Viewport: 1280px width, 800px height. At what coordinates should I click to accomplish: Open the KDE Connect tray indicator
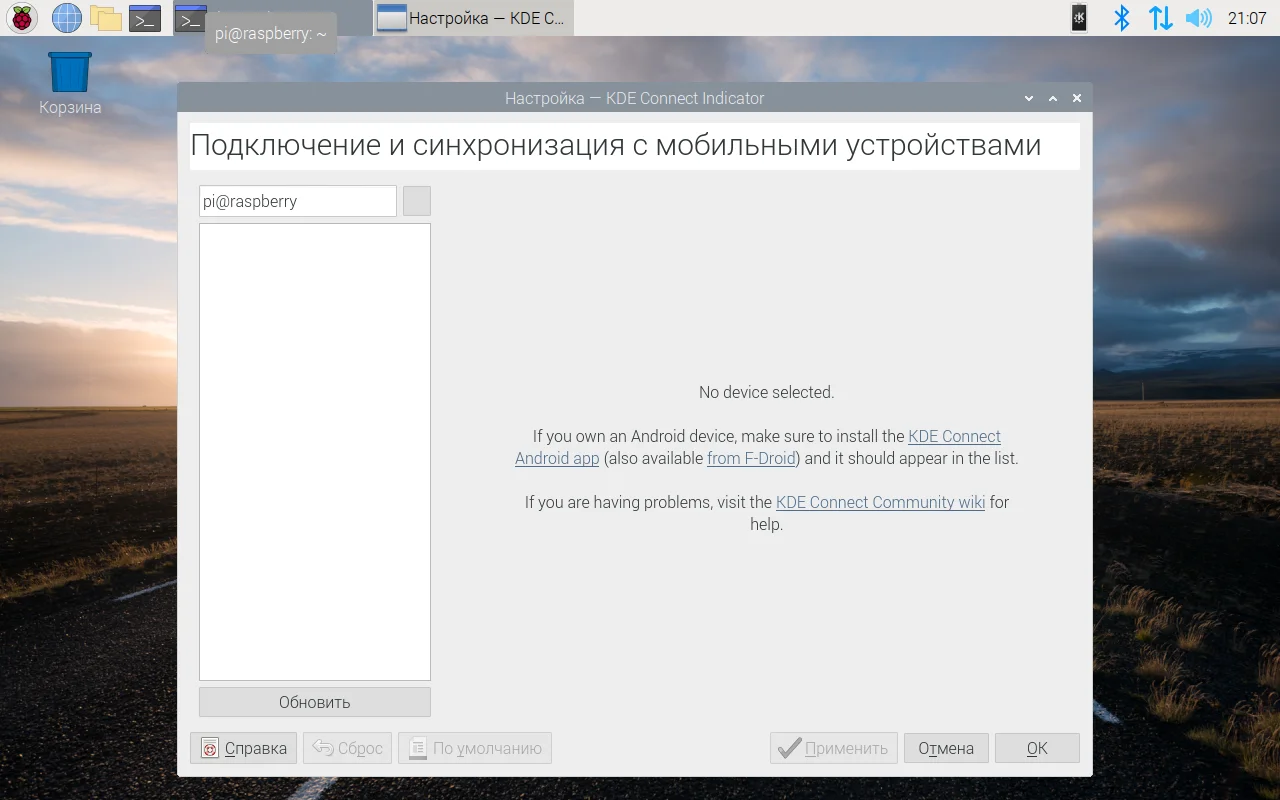(1079, 18)
